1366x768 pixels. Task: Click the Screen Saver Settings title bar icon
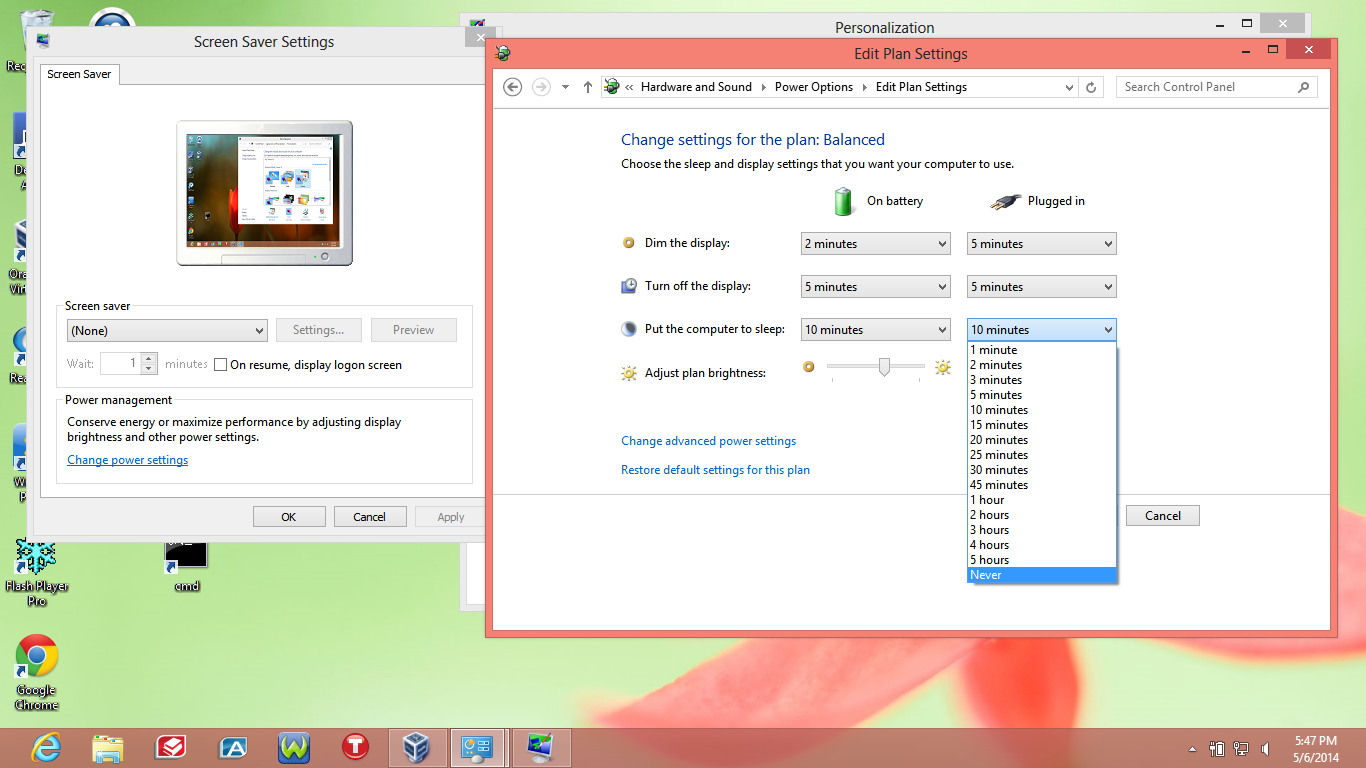(43, 41)
